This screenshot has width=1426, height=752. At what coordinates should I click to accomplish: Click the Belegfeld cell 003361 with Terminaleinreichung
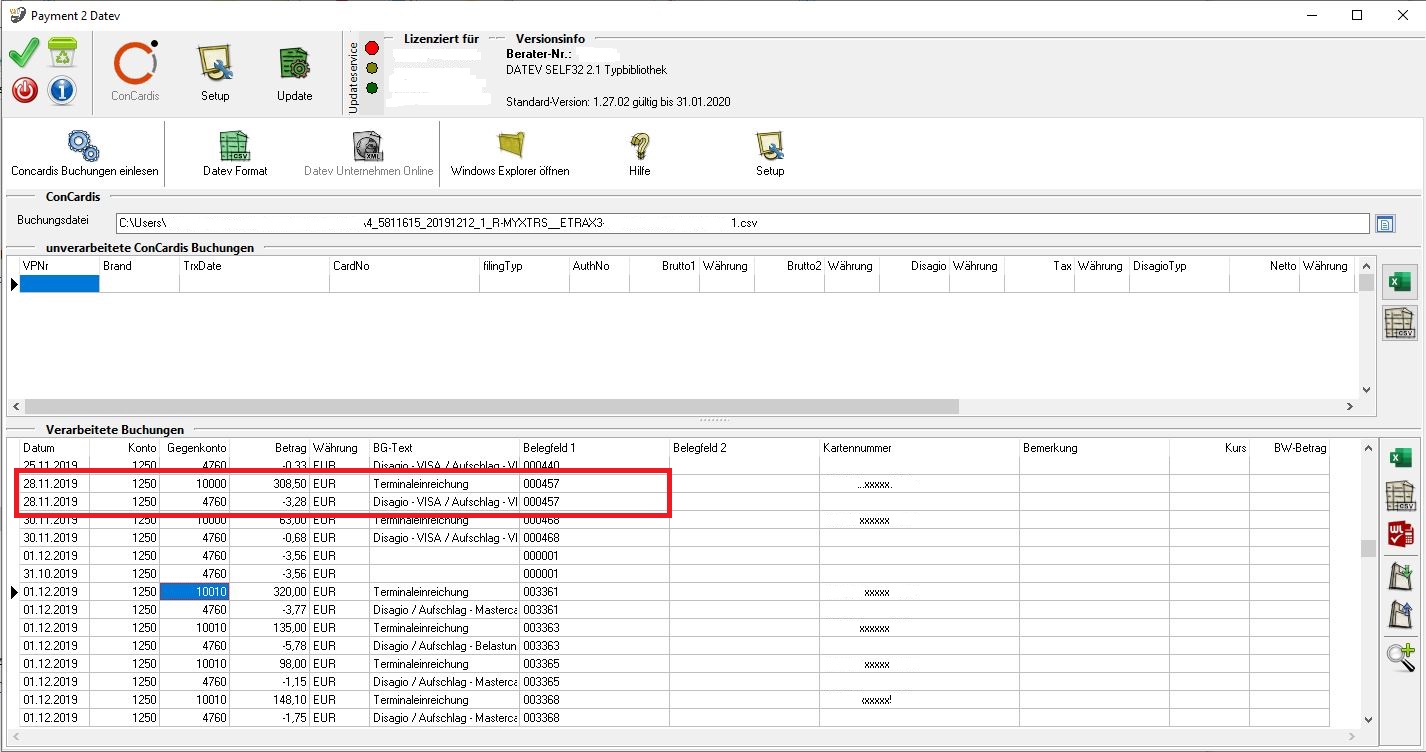595,592
